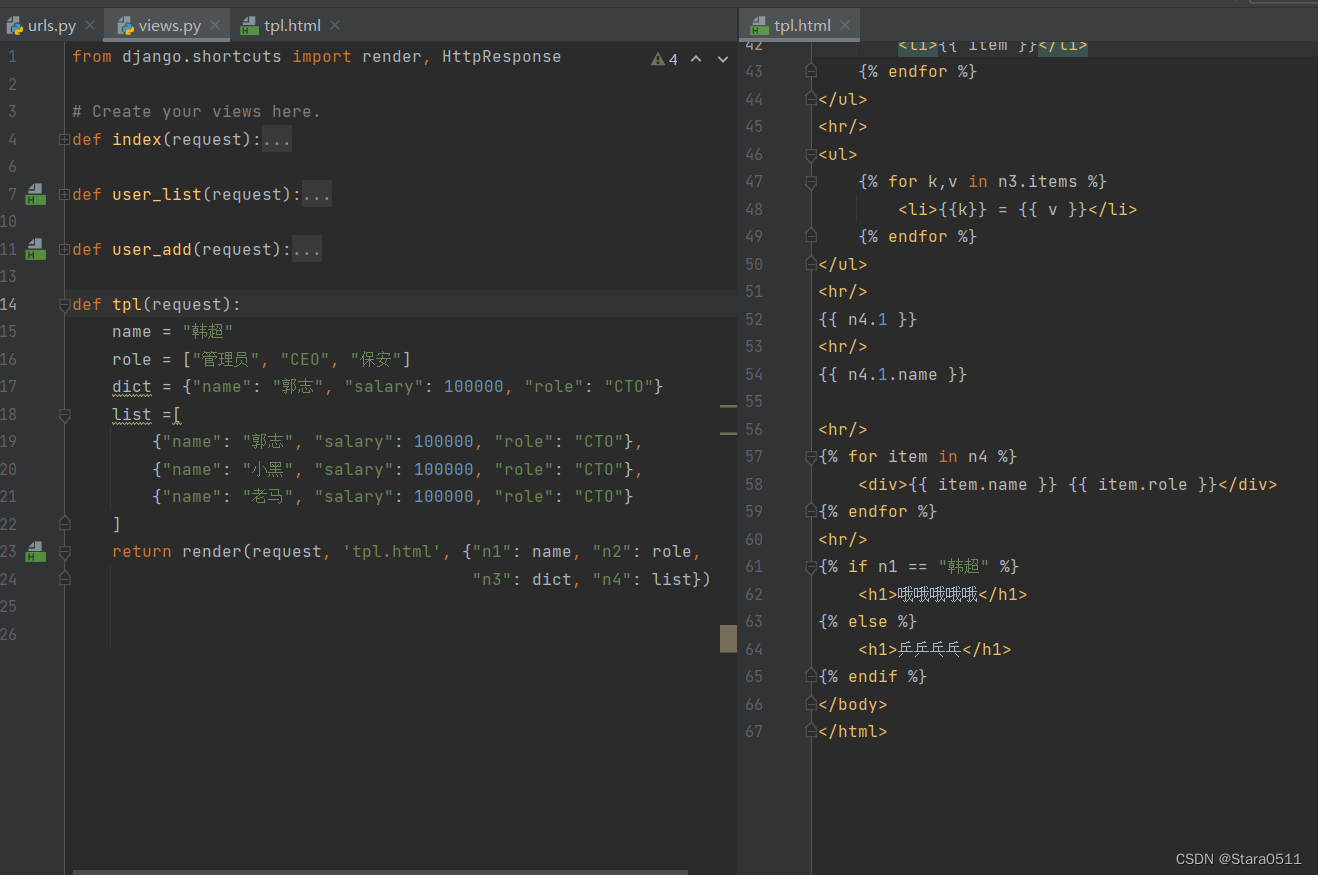Click template gutter icon on the return render line

tap(36, 551)
